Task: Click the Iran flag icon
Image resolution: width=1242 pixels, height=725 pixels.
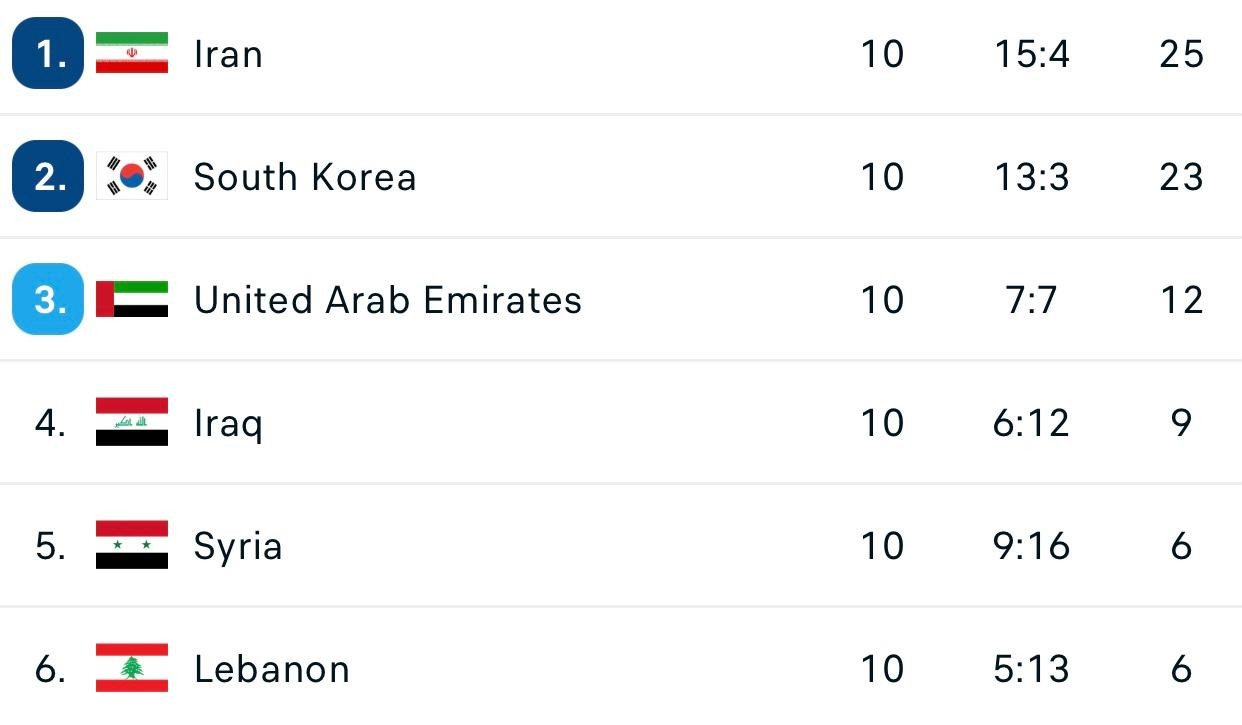Action: tap(132, 53)
